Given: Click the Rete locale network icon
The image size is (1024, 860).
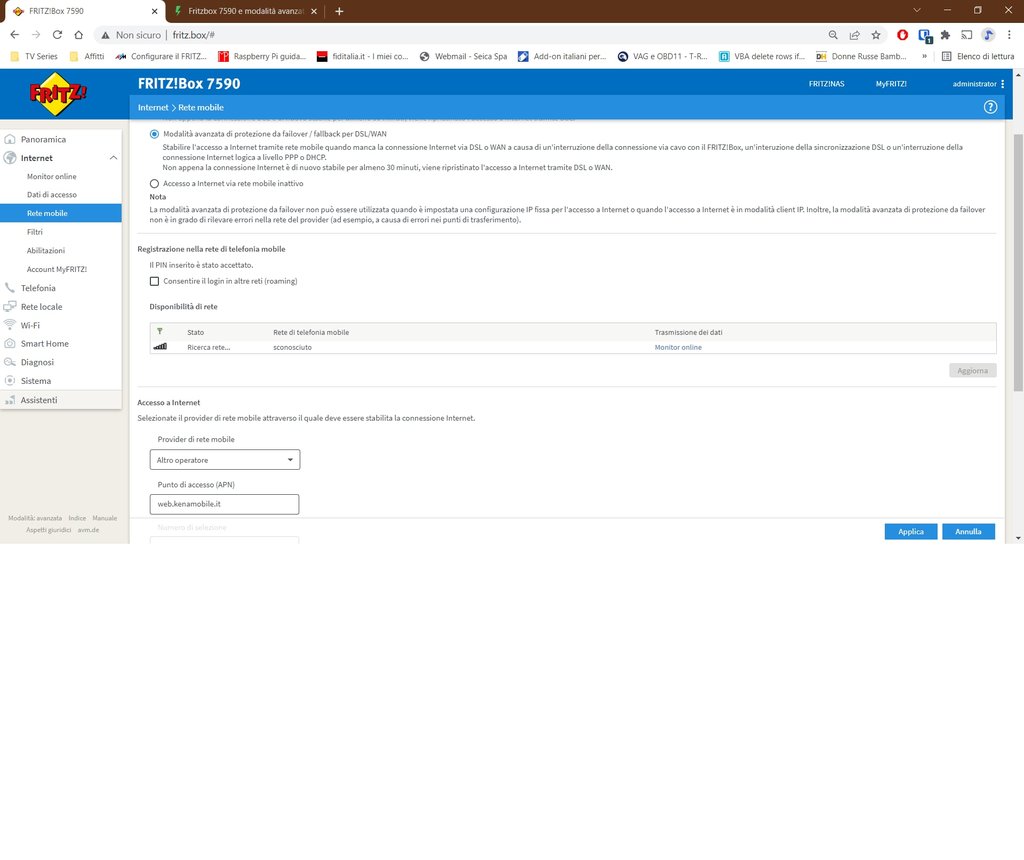Looking at the screenshot, I should [10, 306].
